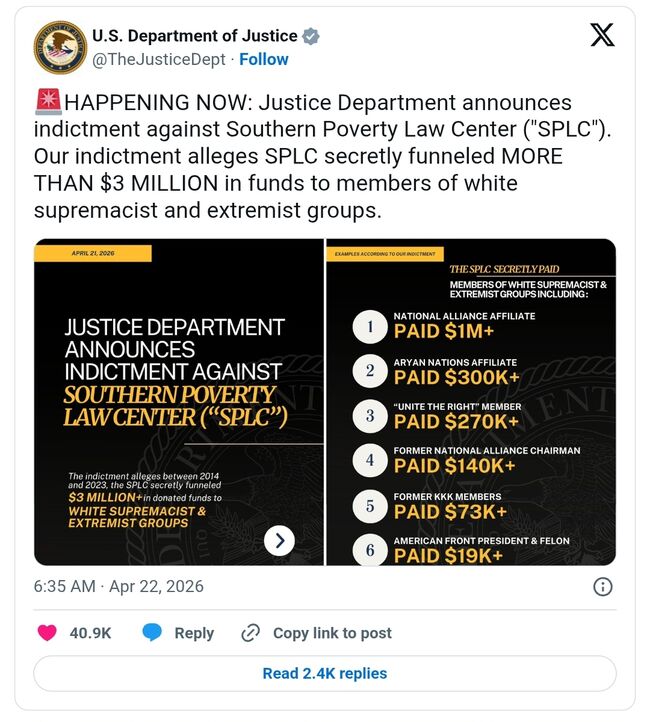
Task: Click the red siren emoji in the post
Action: point(48,102)
